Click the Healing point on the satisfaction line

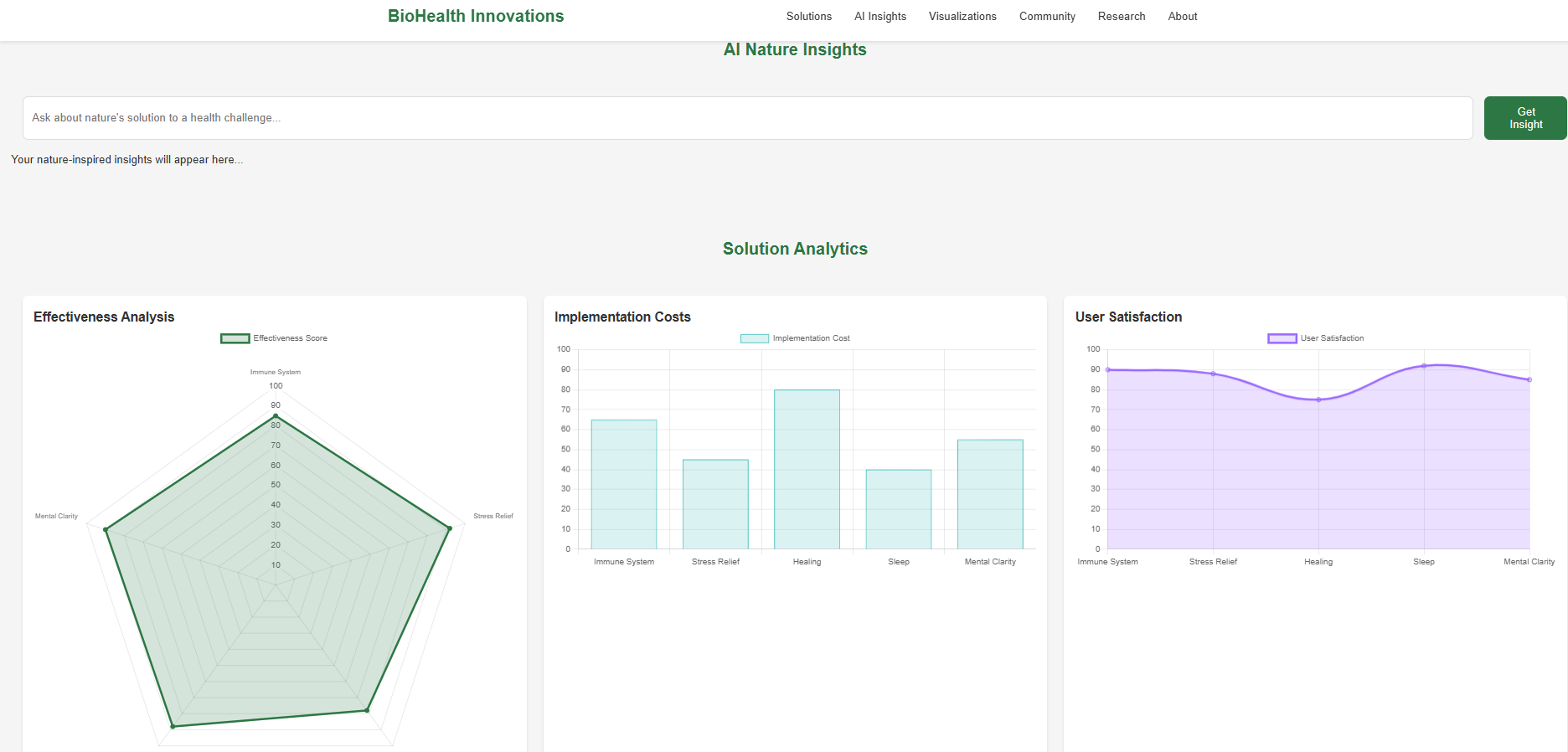[1318, 399]
